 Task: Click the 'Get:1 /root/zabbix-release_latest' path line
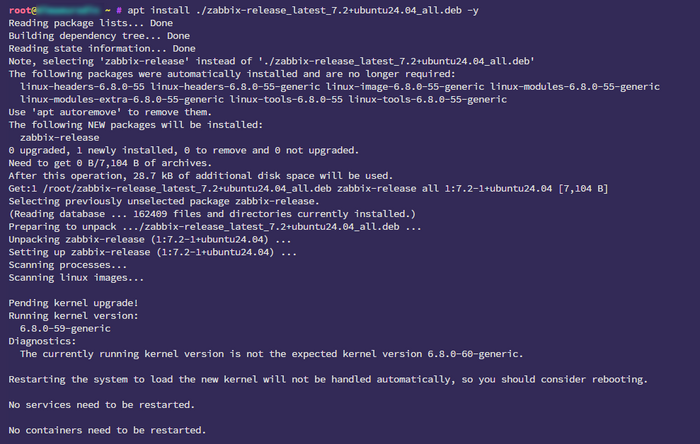coord(170,188)
